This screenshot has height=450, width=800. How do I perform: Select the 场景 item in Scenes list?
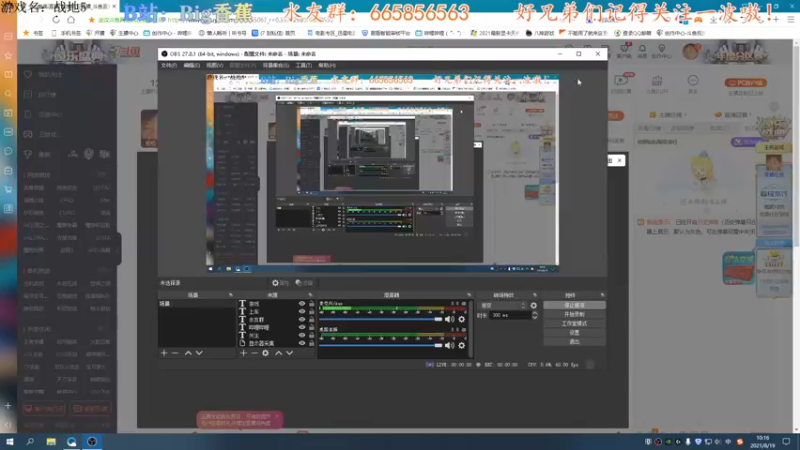[196, 304]
